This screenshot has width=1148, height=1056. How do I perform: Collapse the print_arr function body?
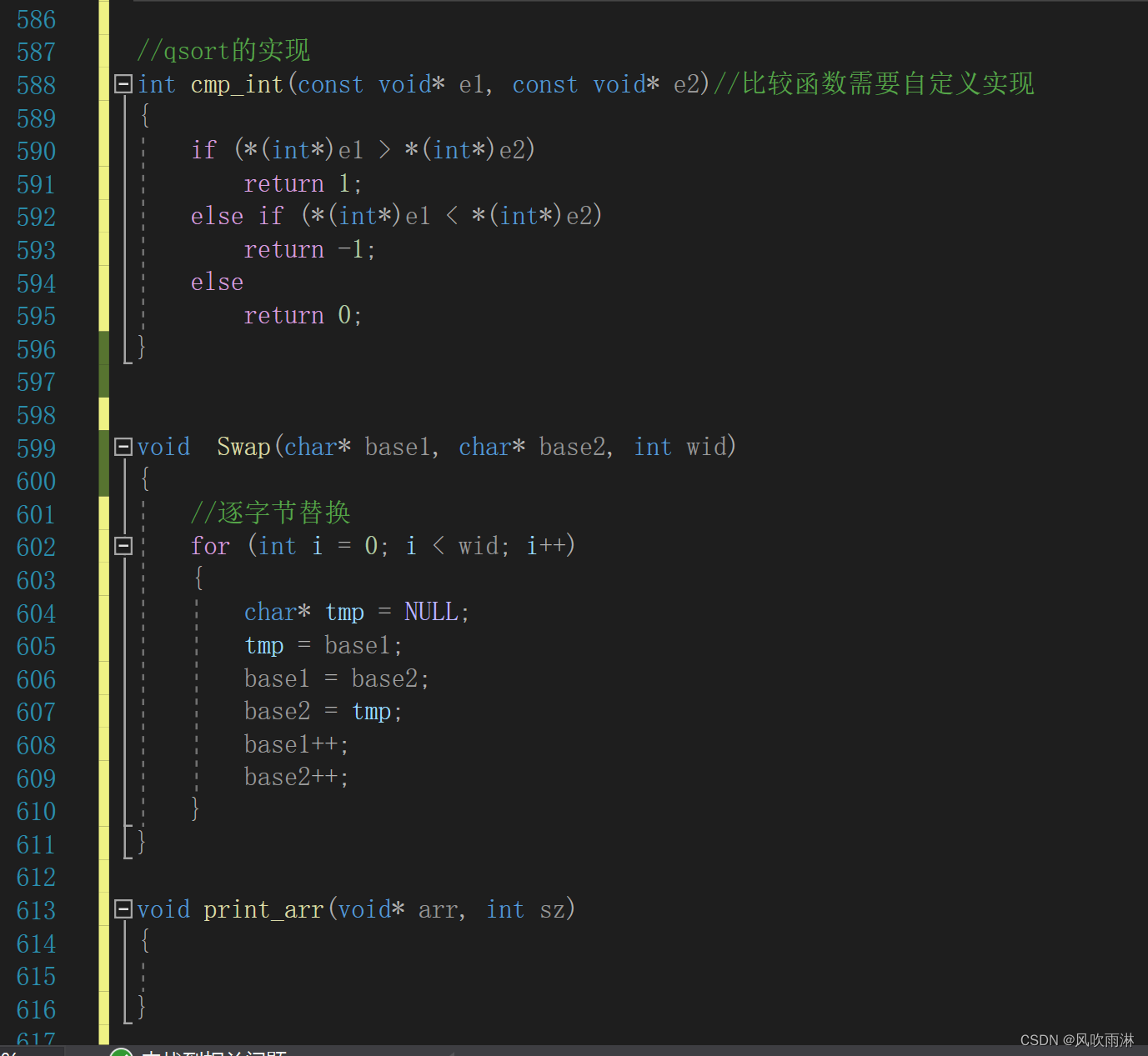tap(123, 910)
